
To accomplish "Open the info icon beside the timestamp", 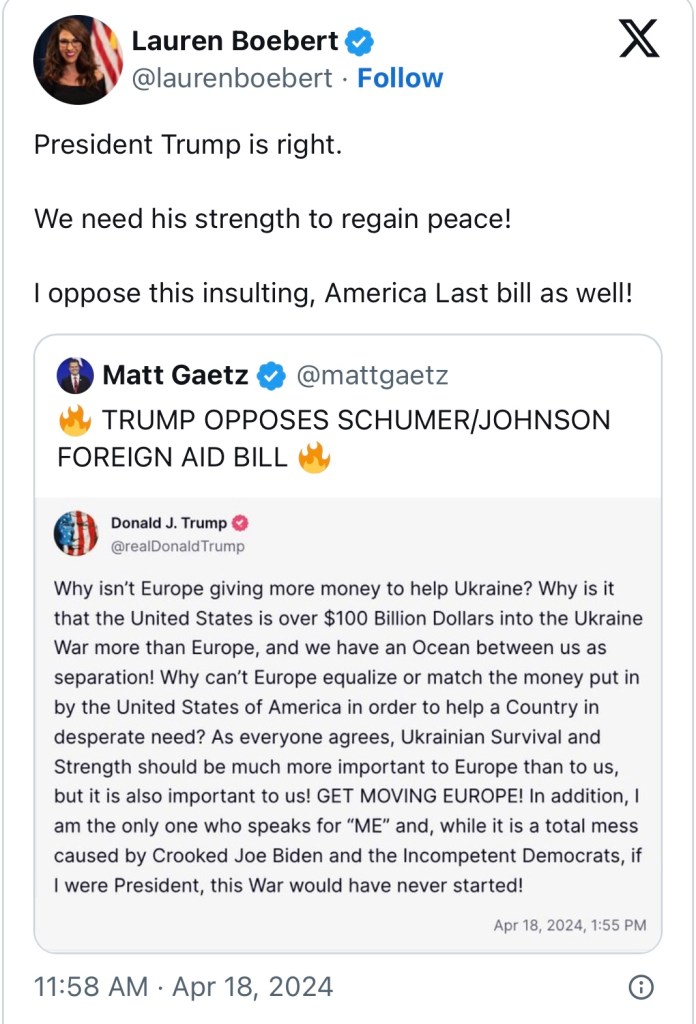I will [640, 987].
